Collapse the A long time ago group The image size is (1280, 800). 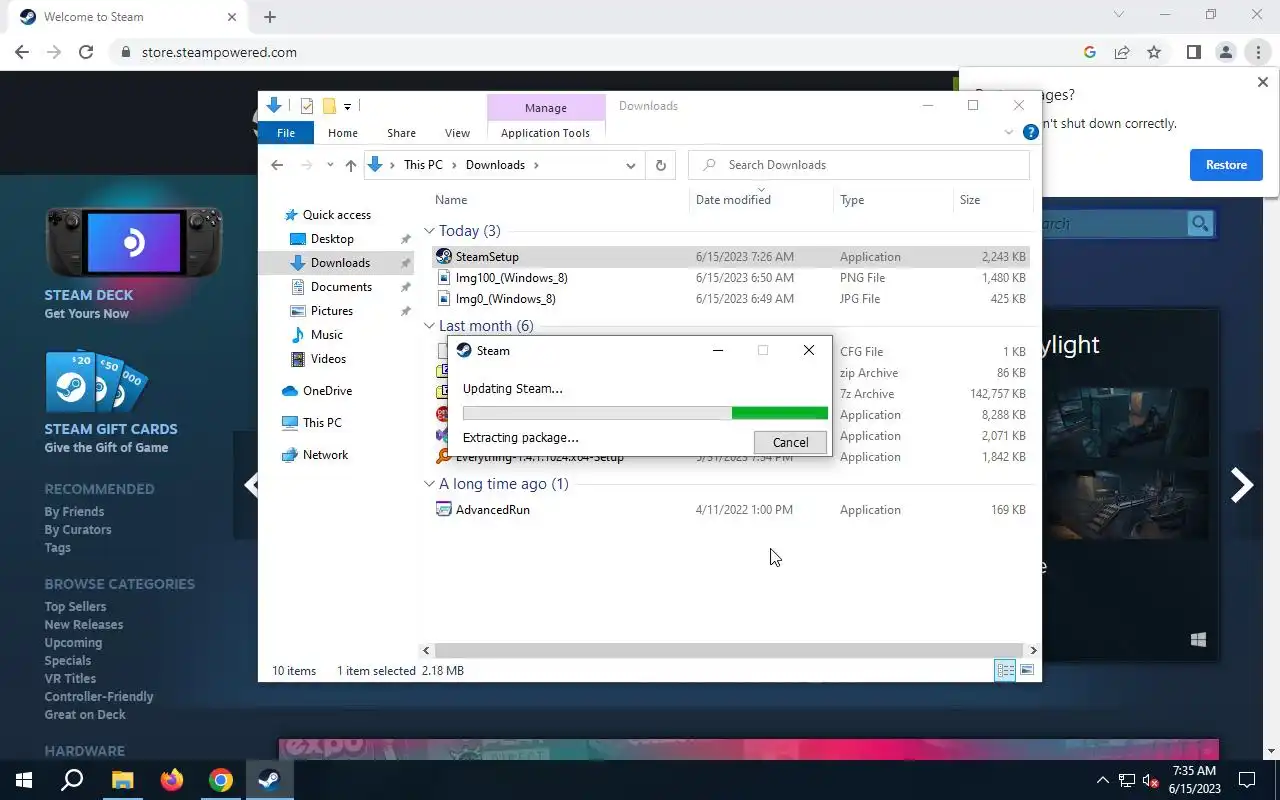(429, 484)
